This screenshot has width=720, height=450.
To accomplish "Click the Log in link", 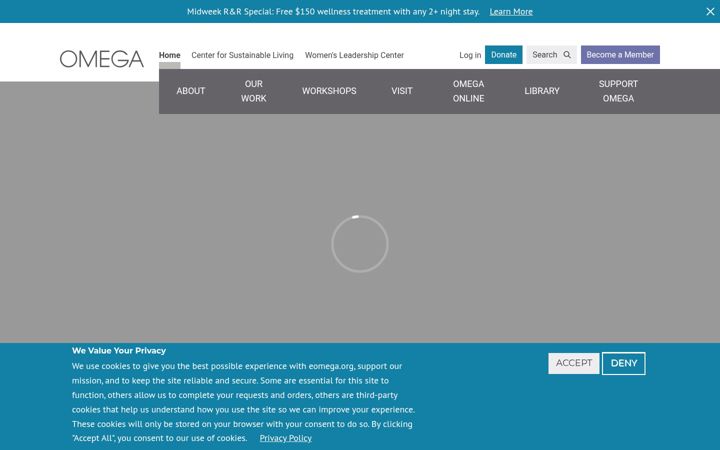I will (470, 55).
